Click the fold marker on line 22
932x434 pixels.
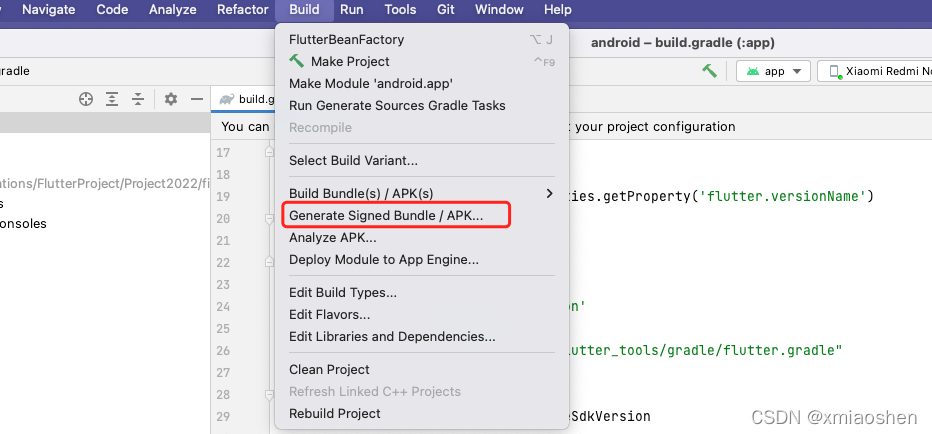[269, 262]
